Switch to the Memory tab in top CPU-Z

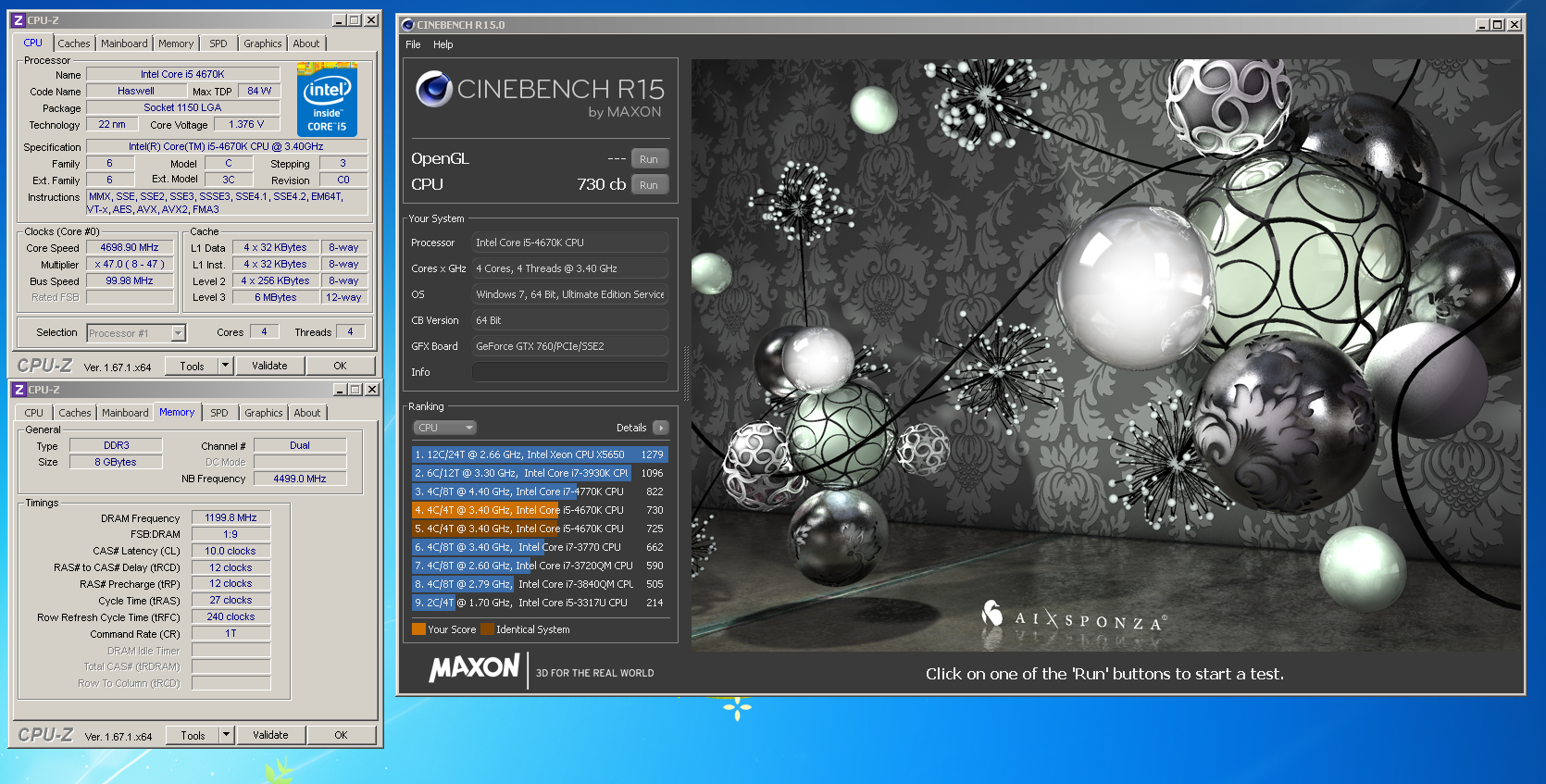(x=176, y=44)
